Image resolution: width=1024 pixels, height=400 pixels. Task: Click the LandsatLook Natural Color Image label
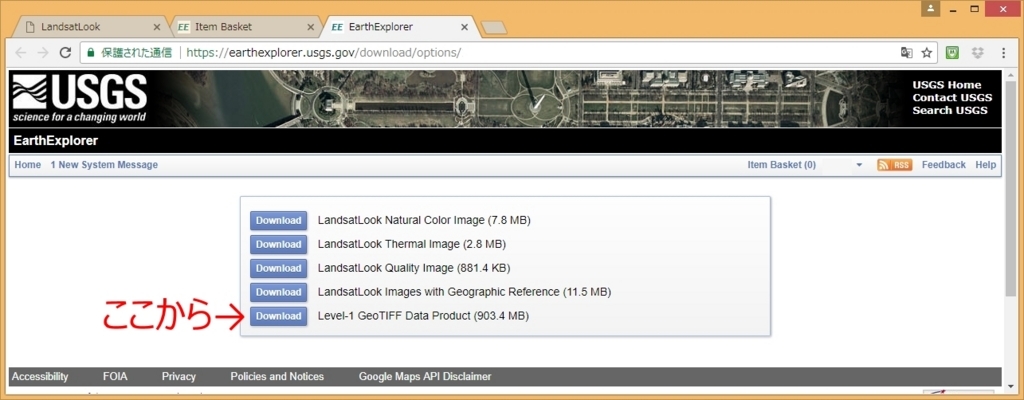tap(424, 220)
